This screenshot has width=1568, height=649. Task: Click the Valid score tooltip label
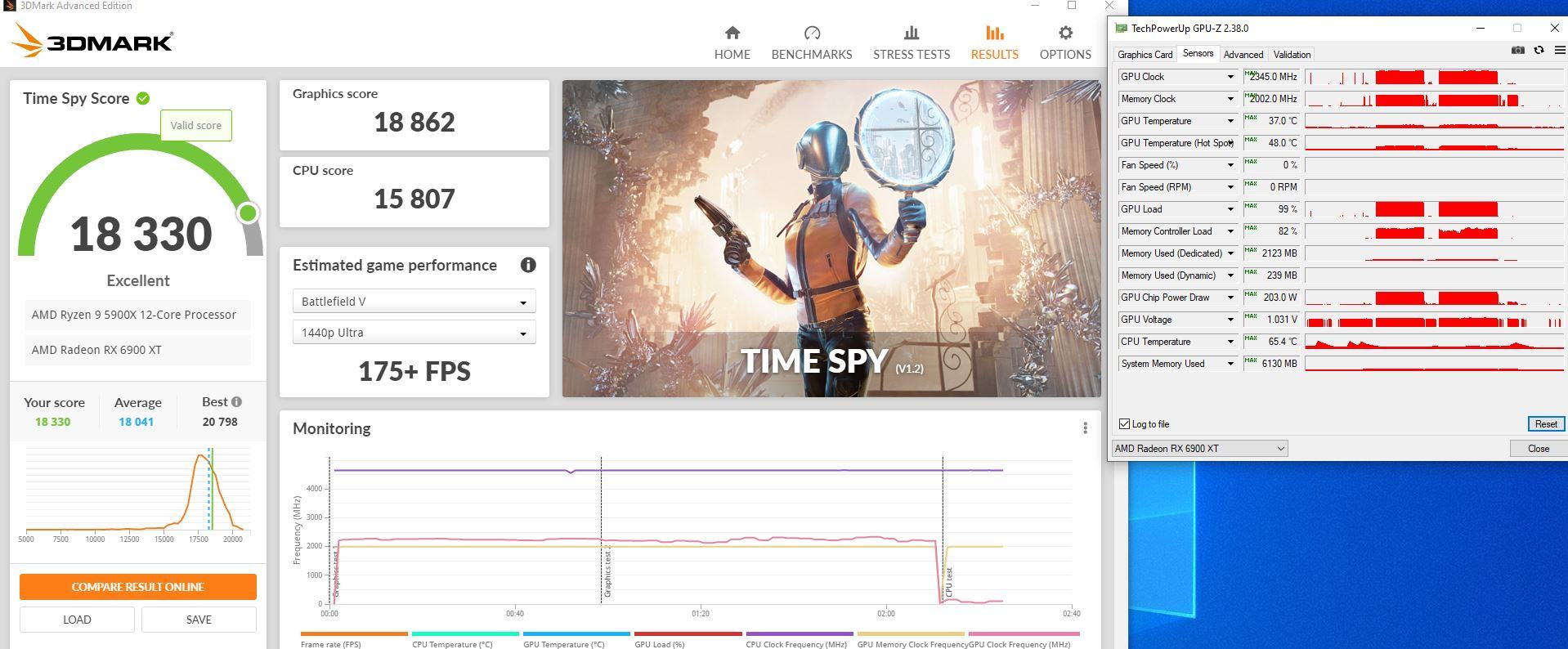coord(195,126)
